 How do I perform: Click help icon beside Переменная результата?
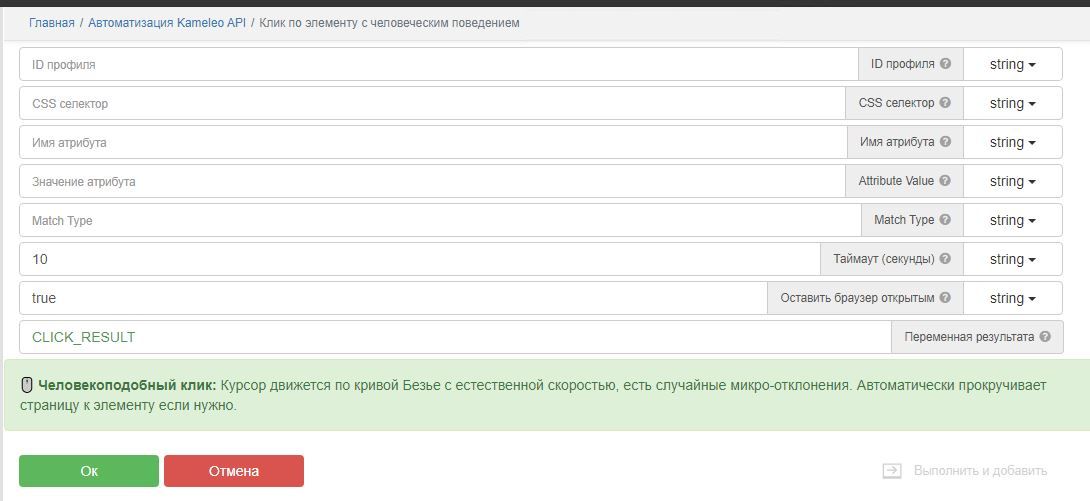pyautogui.click(x=1045, y=337)
